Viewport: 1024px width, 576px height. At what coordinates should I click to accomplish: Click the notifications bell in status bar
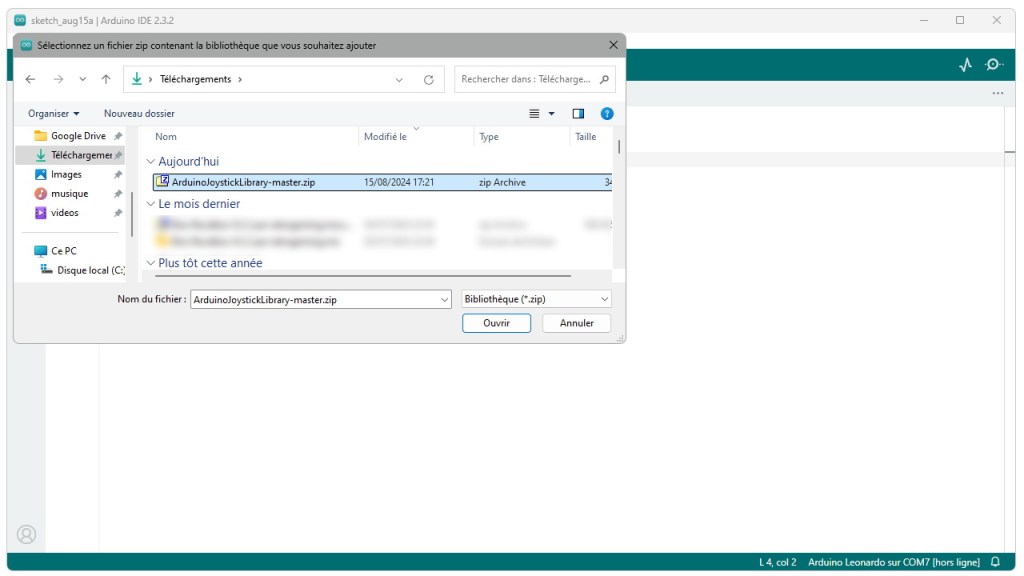(995, 562)
